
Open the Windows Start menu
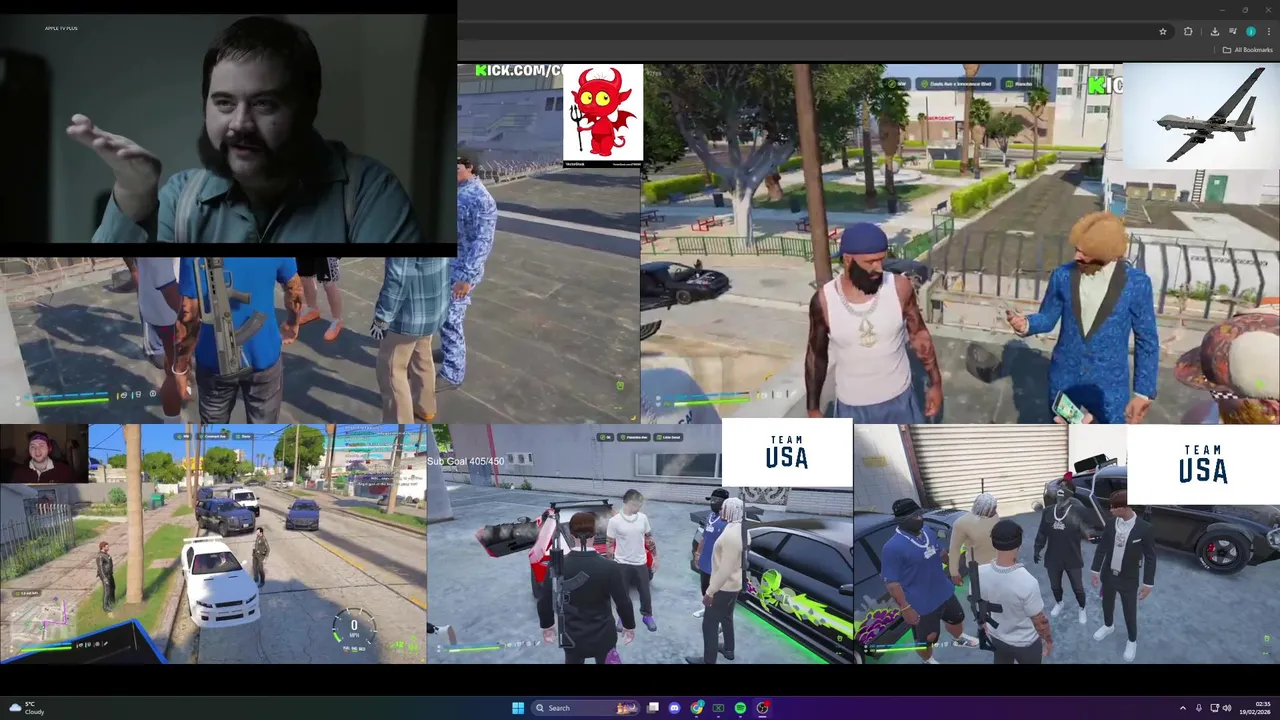pos(518,708)
